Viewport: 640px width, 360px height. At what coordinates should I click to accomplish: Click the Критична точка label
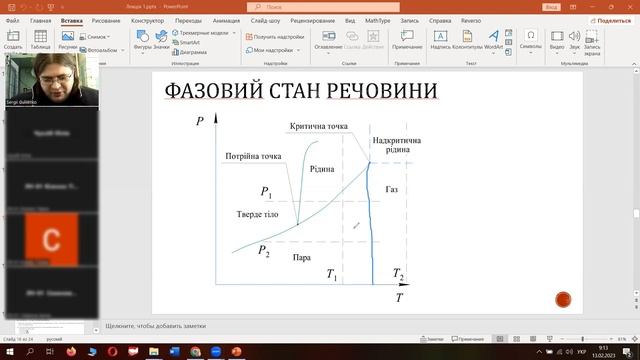tap(319, 126)
